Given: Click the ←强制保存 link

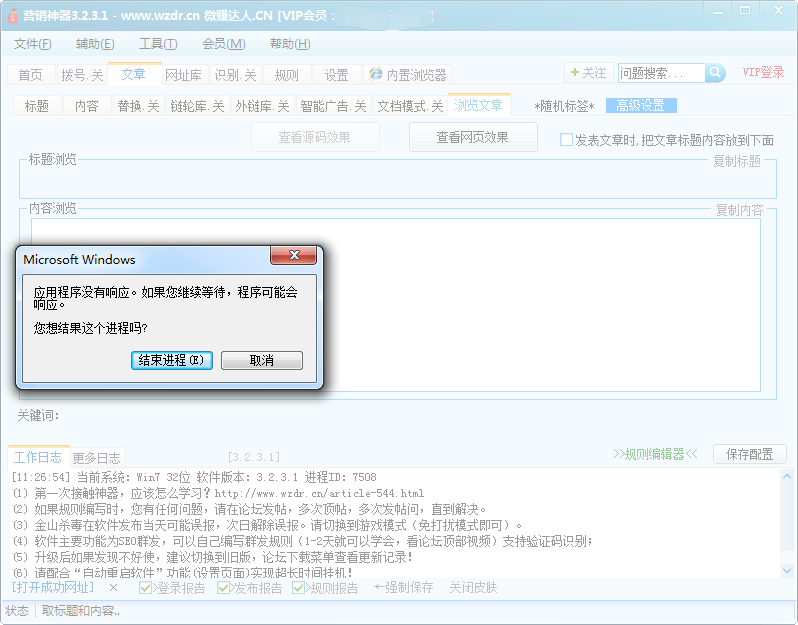Looking at the screenshot, I should (403, 588).
